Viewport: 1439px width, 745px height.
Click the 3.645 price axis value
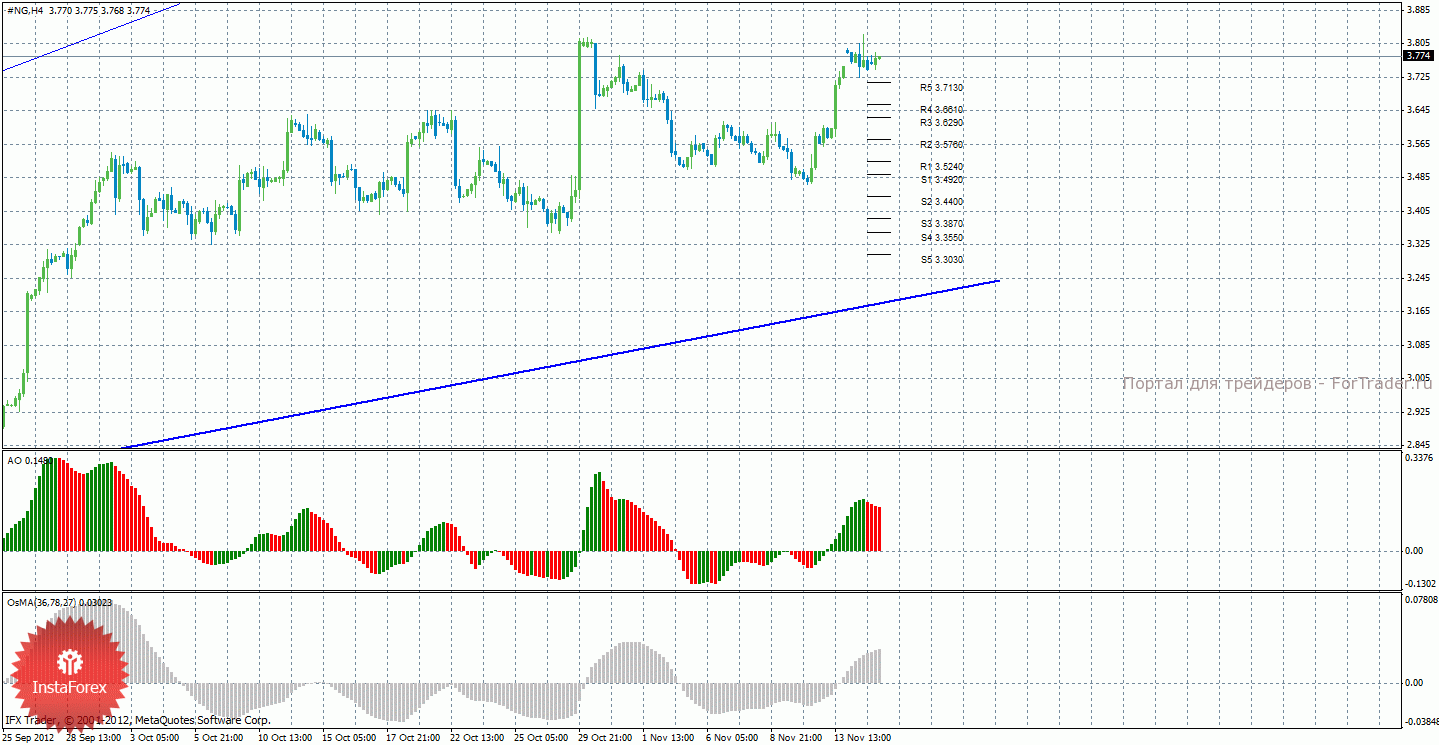[x=1417, y=110]
